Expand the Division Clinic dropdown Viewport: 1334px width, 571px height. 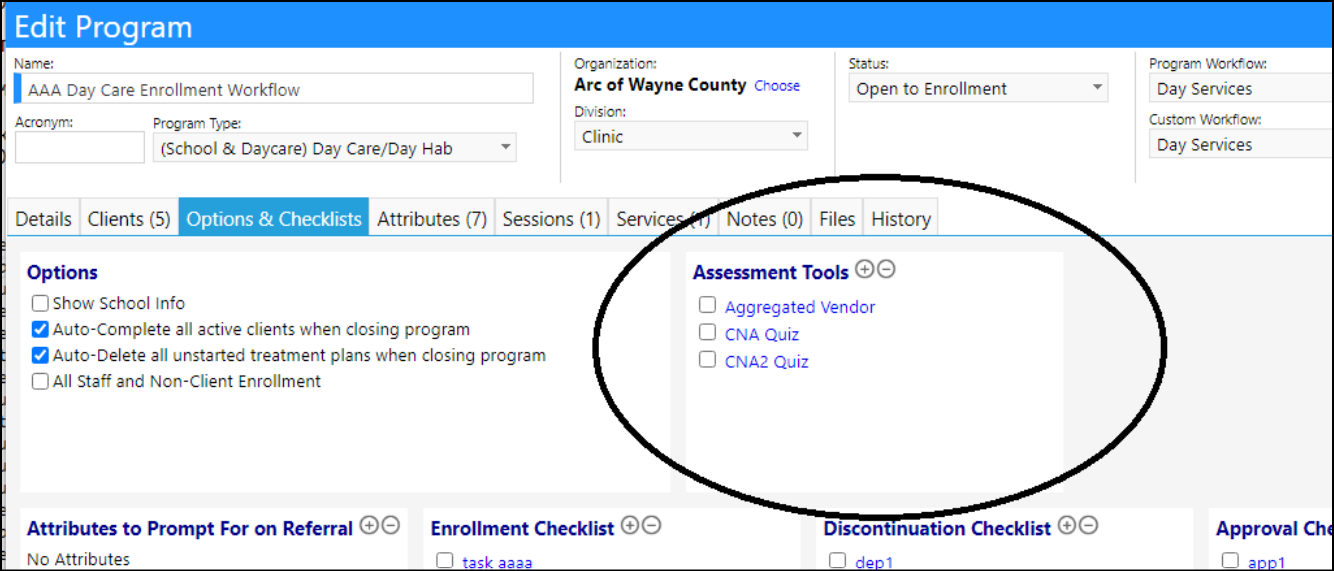click(x=691, y=136)
